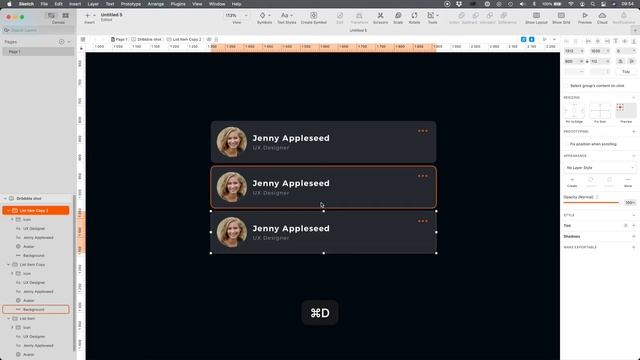This screenshot has height=360, width=640.
Task: Add a new page in Pages panel
Action: click(x=62, y=42)
